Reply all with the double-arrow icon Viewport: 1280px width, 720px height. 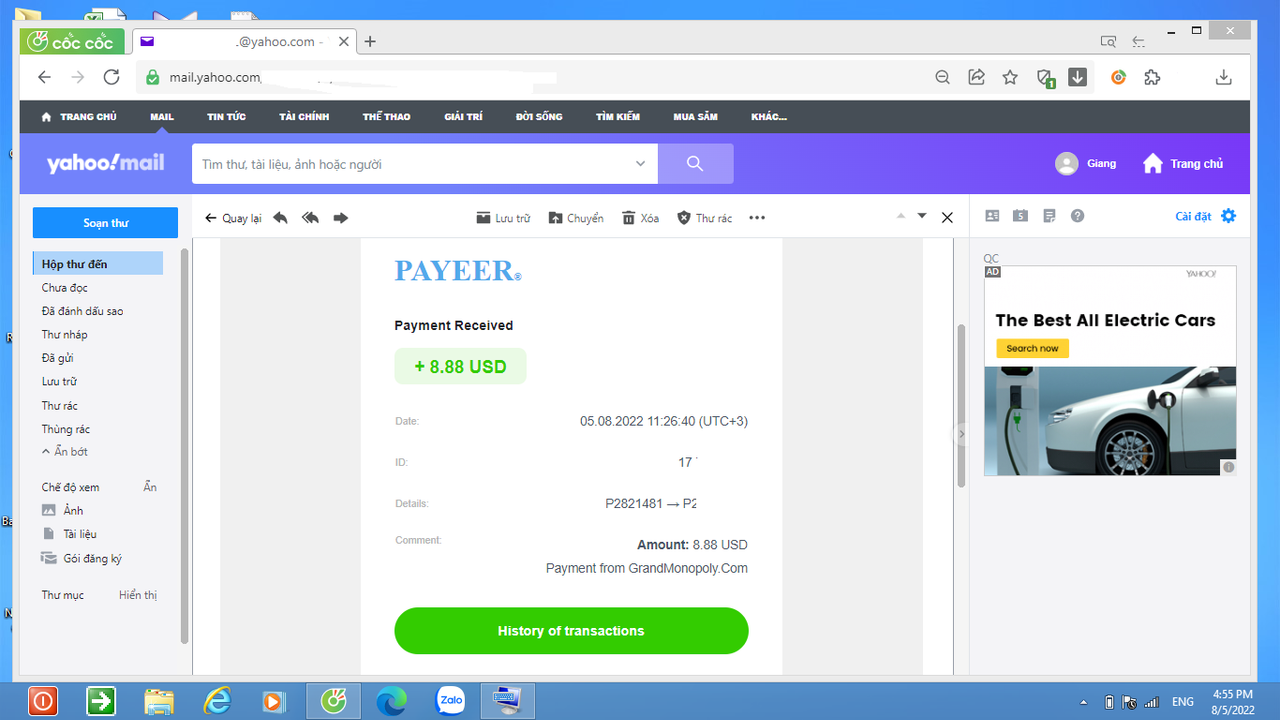coord(311,217)
